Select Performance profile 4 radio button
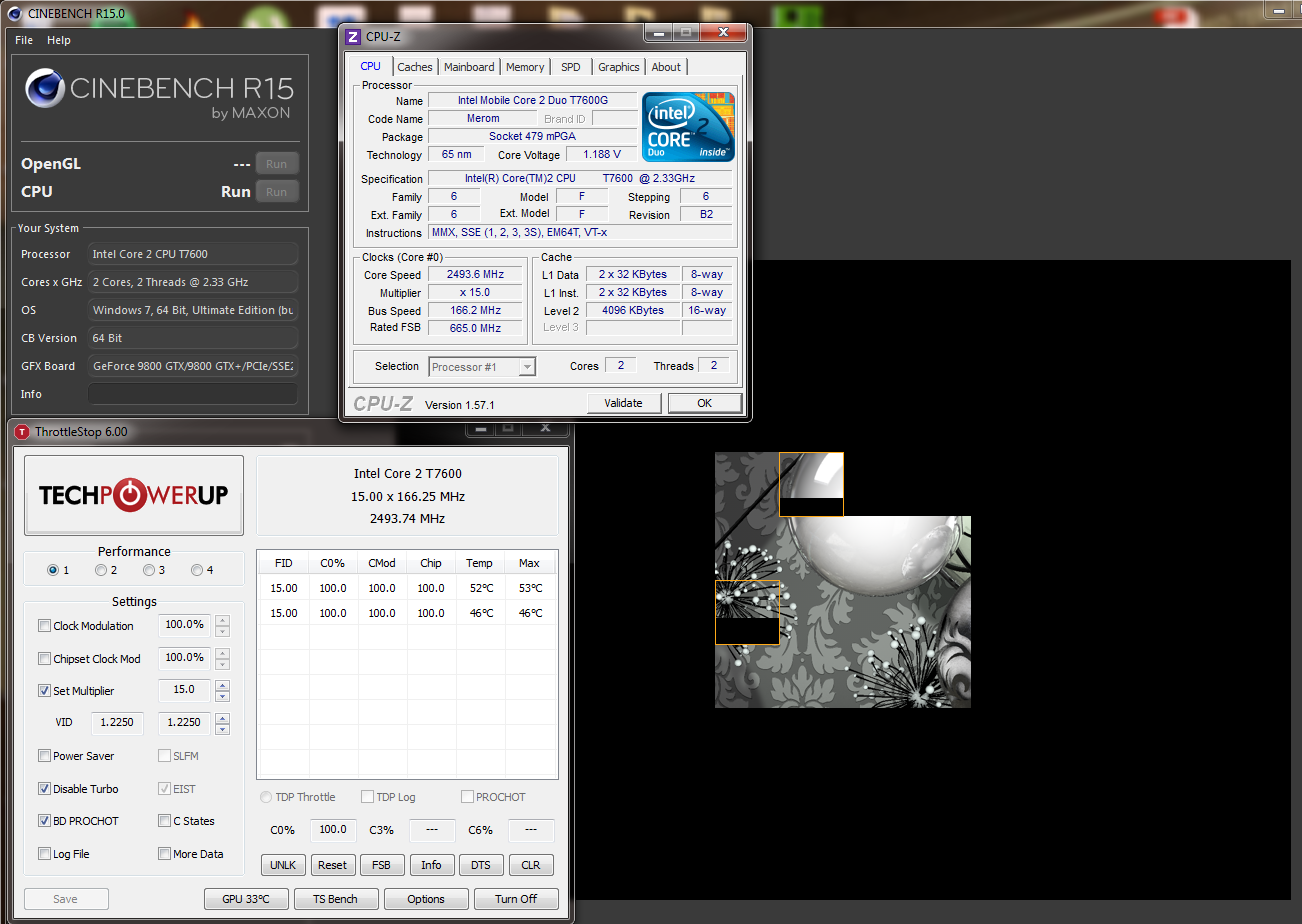Screen dimensions: 1302x924 point(197,570)
